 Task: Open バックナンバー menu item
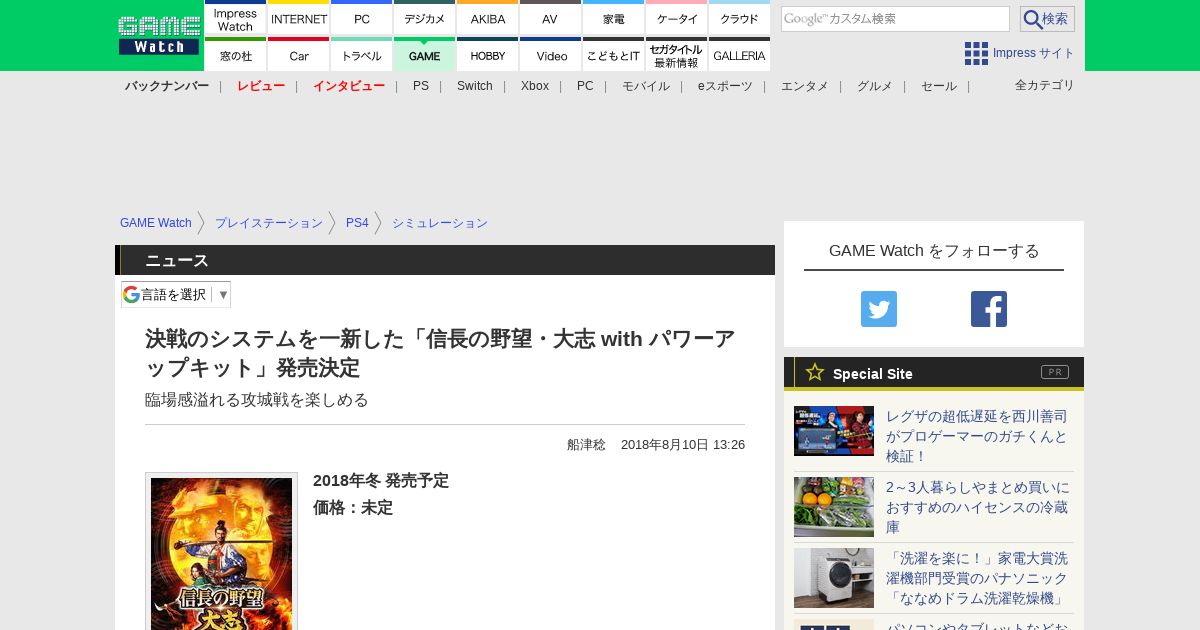167,86
